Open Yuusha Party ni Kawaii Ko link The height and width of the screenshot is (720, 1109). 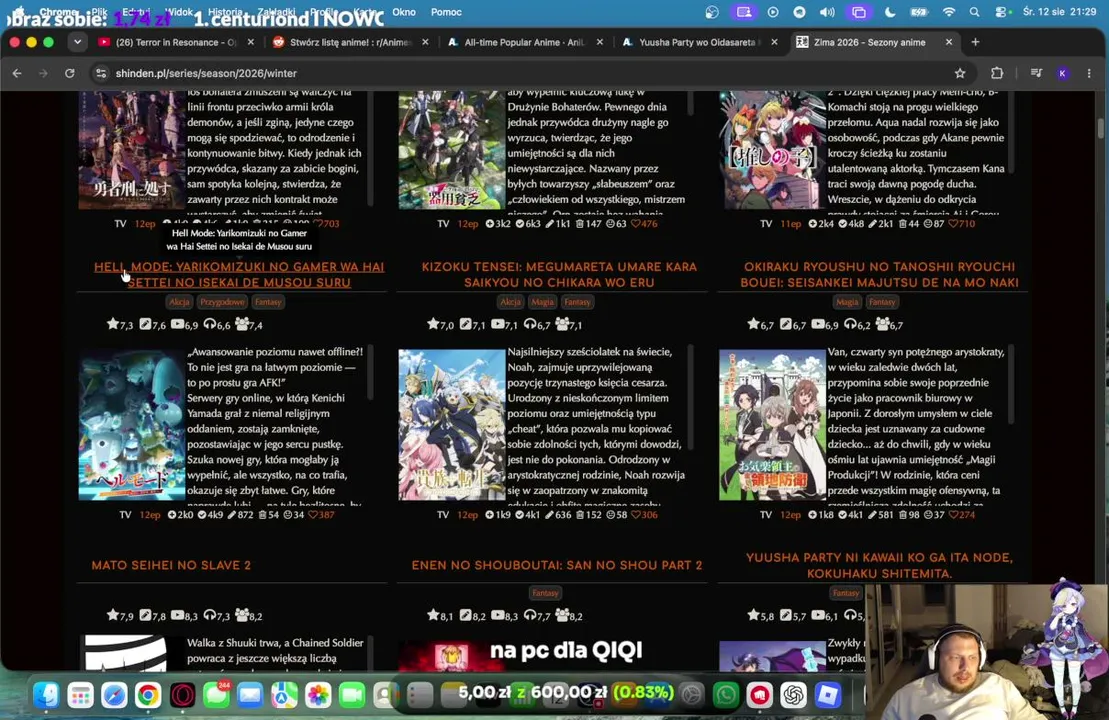[x=879, y=565]
